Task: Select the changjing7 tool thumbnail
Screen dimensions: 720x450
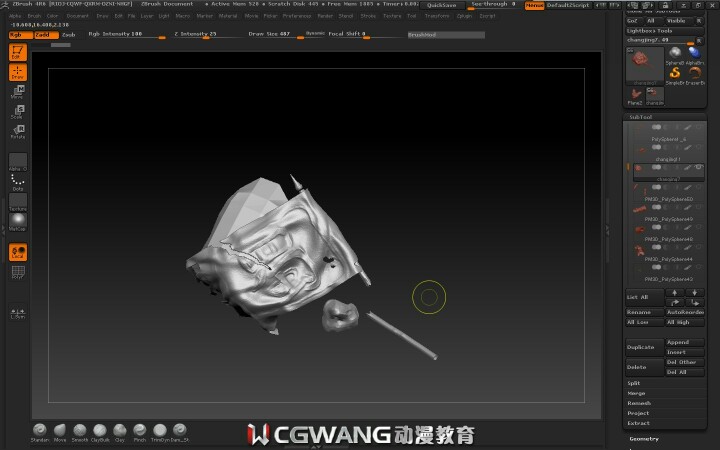Action: (645, 66)
